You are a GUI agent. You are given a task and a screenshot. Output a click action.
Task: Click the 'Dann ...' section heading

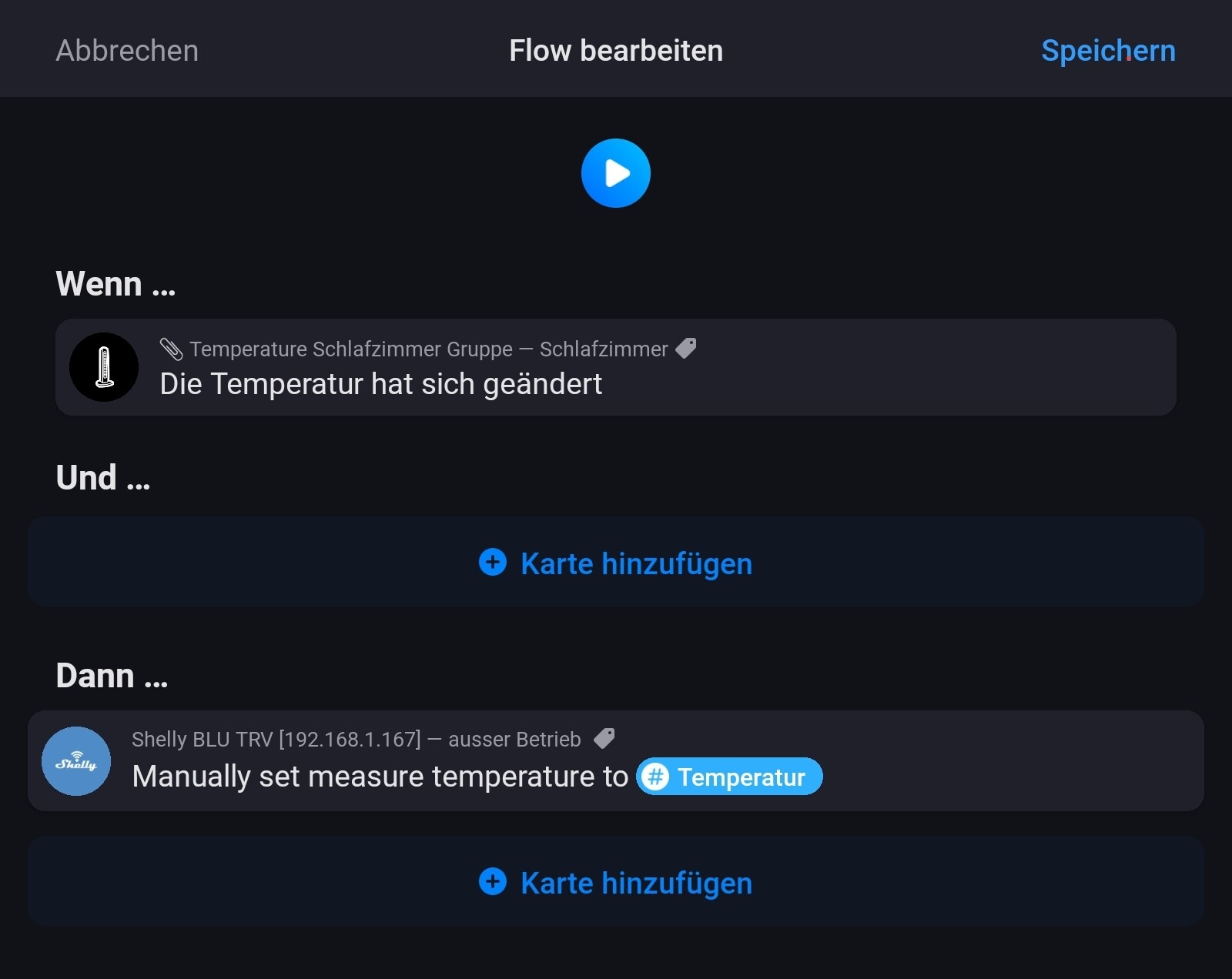112,676
